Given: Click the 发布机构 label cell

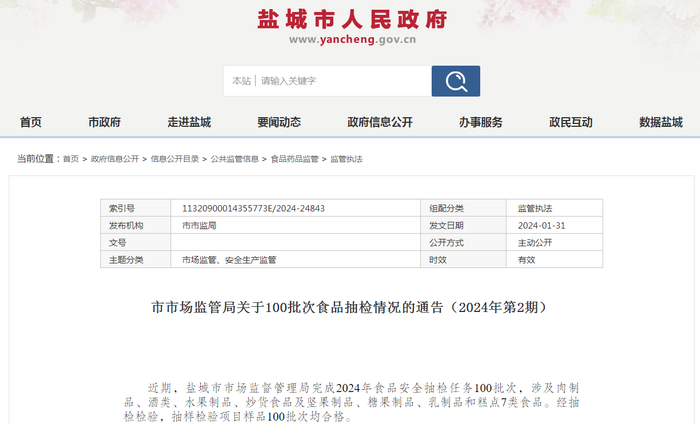Looking at the screenshot, I should 136,225.
